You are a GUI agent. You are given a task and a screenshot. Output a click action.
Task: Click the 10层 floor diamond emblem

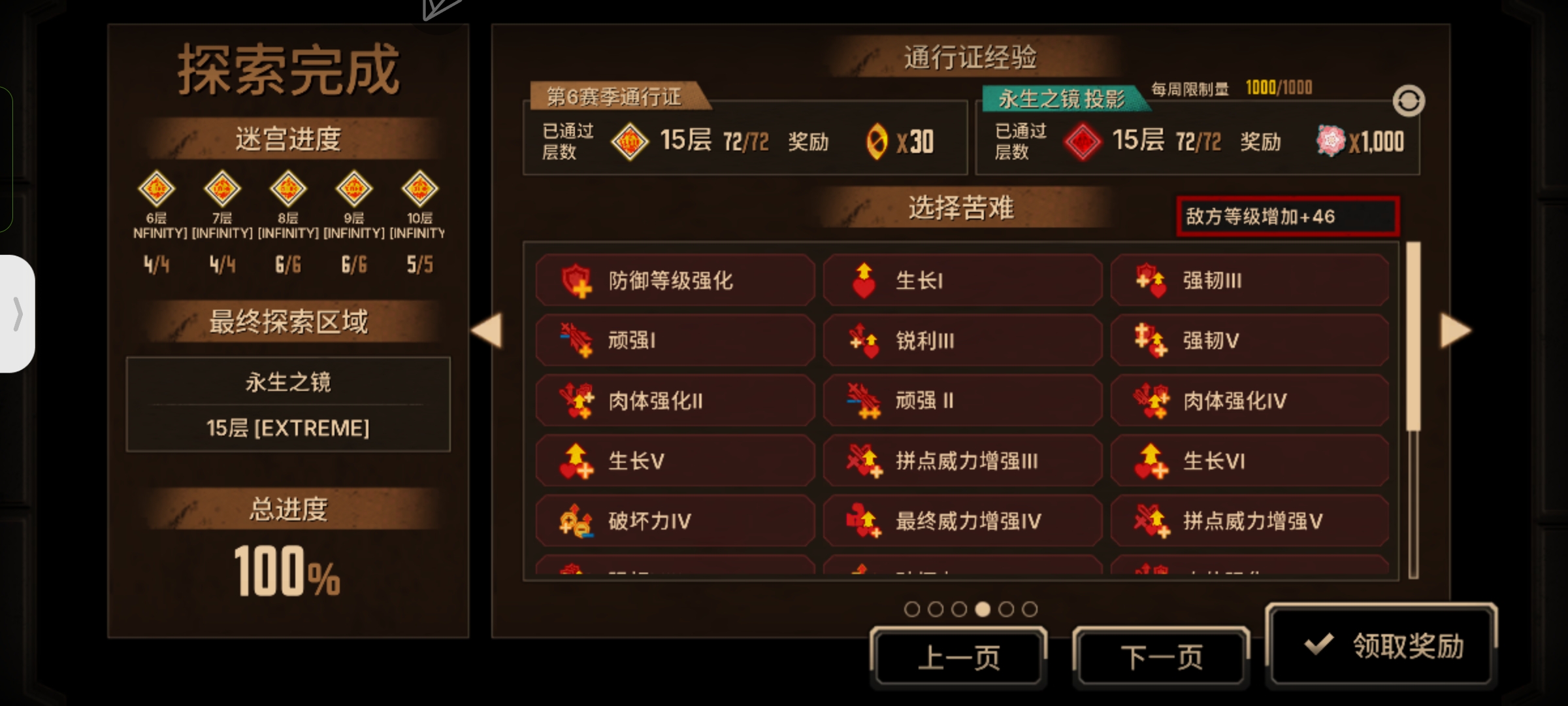click(x=419, y=189)
